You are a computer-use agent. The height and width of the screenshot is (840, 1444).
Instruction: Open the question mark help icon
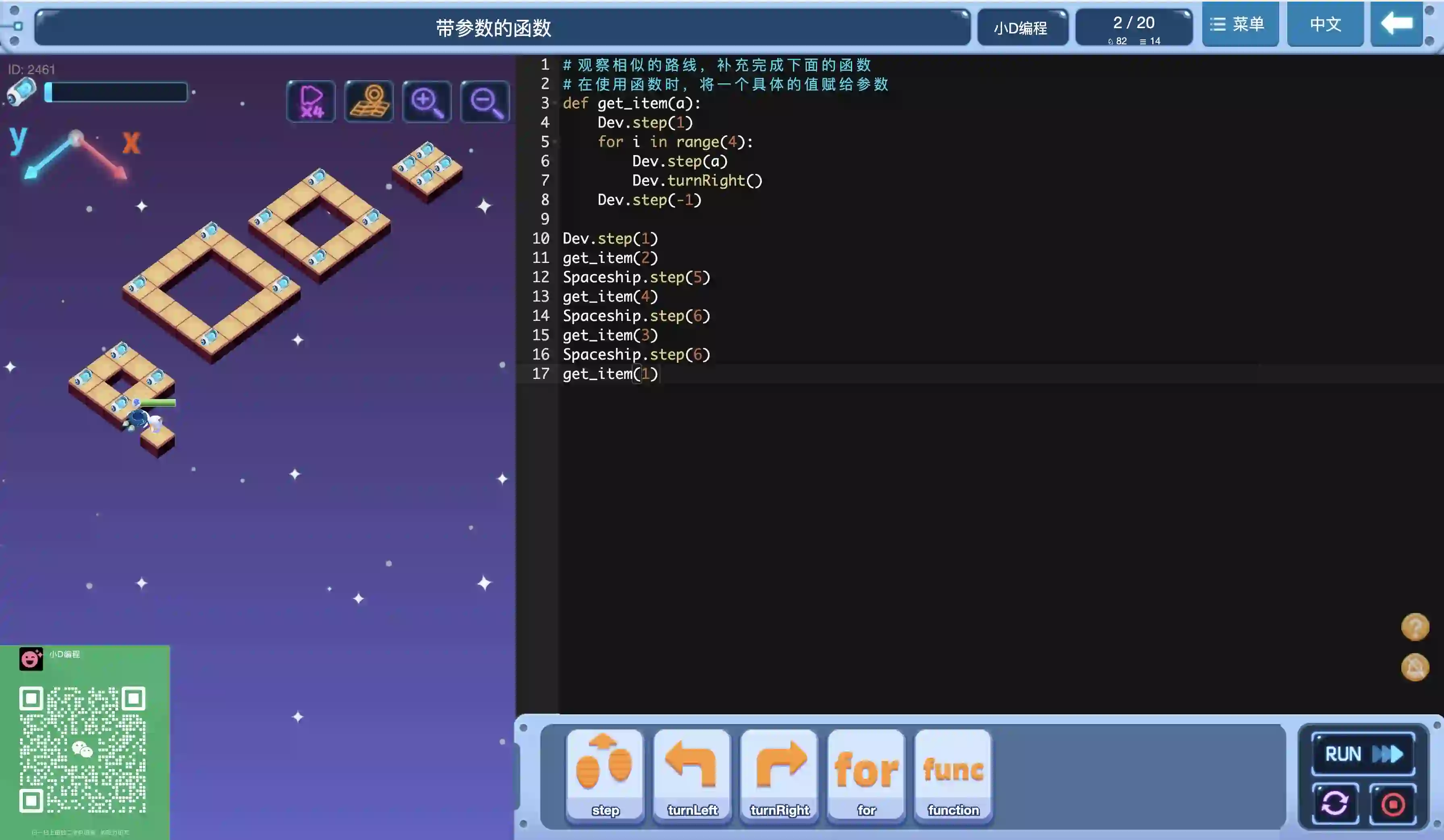click(1415, 627)
